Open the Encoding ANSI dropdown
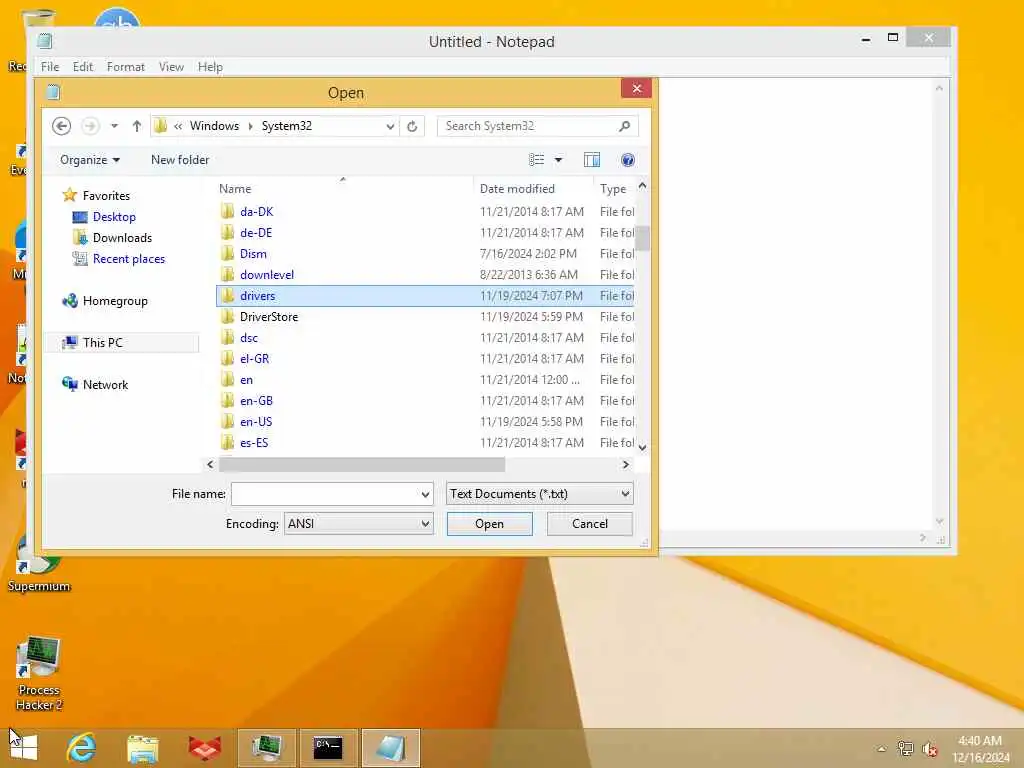 [359, 524]
